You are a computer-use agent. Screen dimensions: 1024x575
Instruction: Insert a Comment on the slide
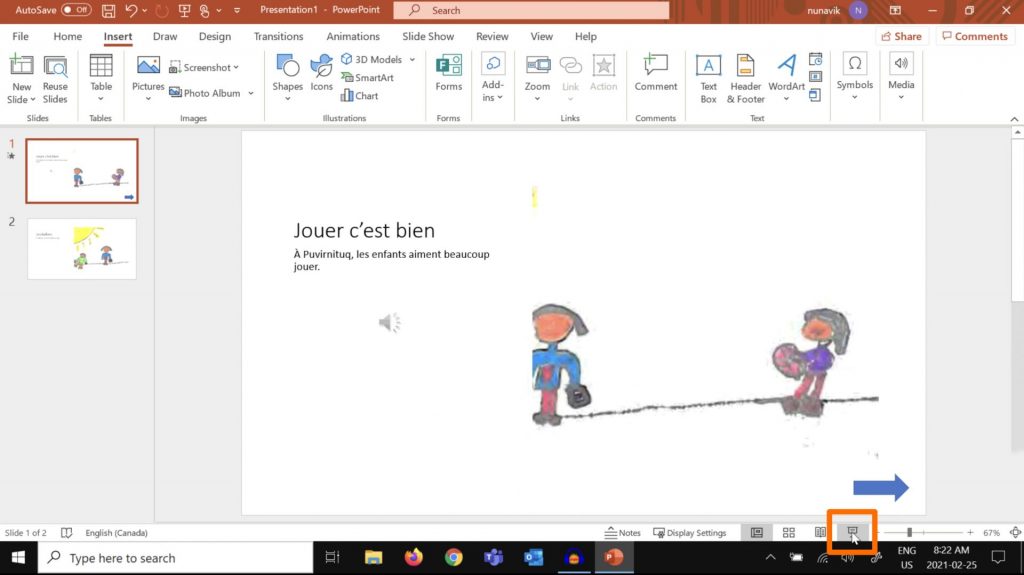[x=655, y=74]
